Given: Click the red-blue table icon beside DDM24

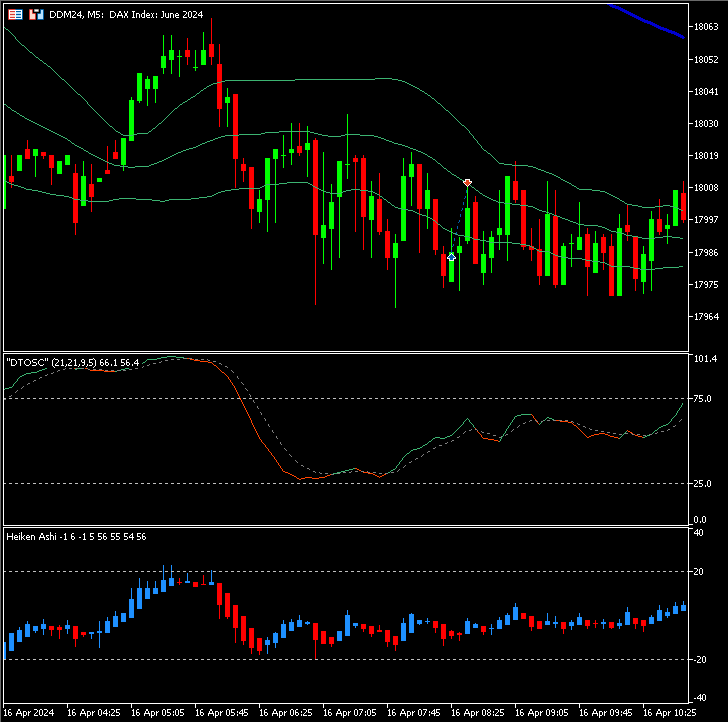Looking at the screenshot, I should coord(15,14).
